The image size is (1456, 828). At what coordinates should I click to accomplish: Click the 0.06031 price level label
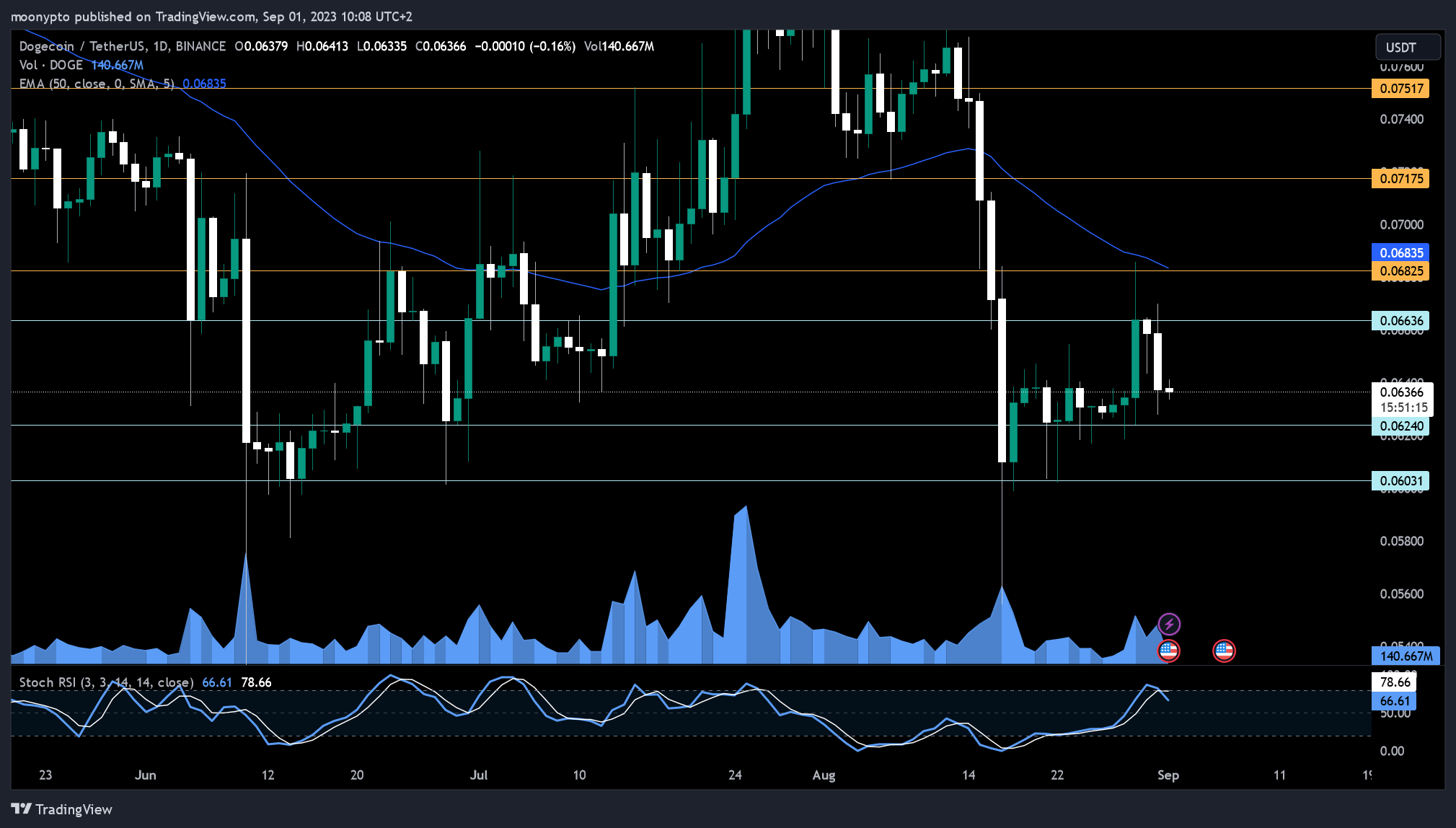[x=1400, y=481]
